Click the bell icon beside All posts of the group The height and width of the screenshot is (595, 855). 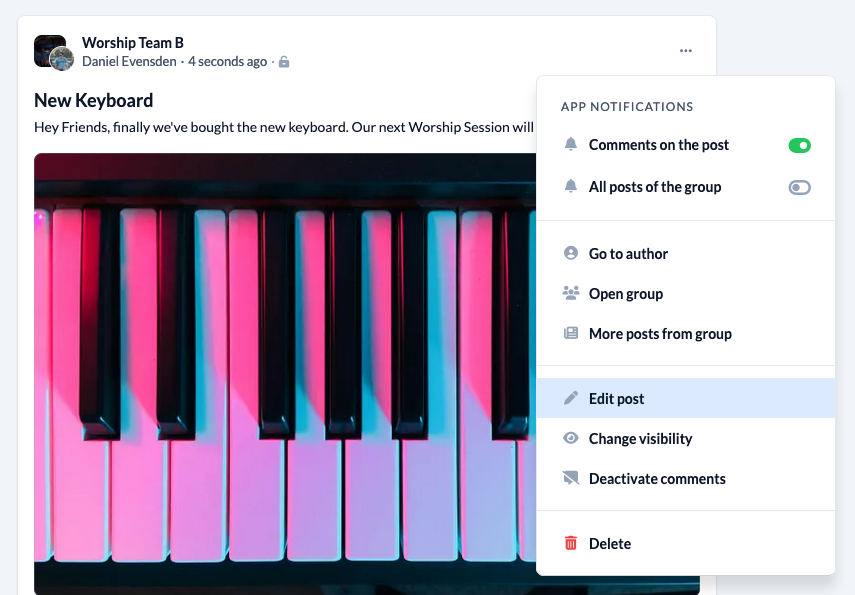point(570,186)
